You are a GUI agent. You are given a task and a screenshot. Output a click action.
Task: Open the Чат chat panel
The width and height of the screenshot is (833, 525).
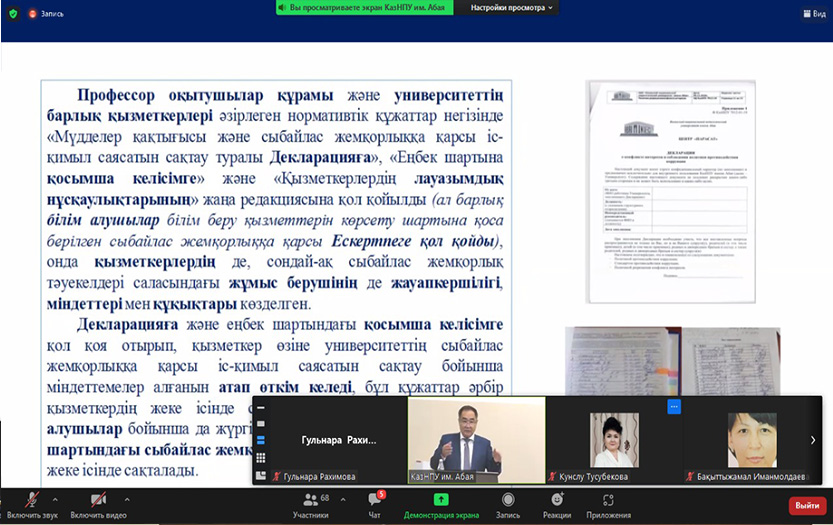(374, 499)
